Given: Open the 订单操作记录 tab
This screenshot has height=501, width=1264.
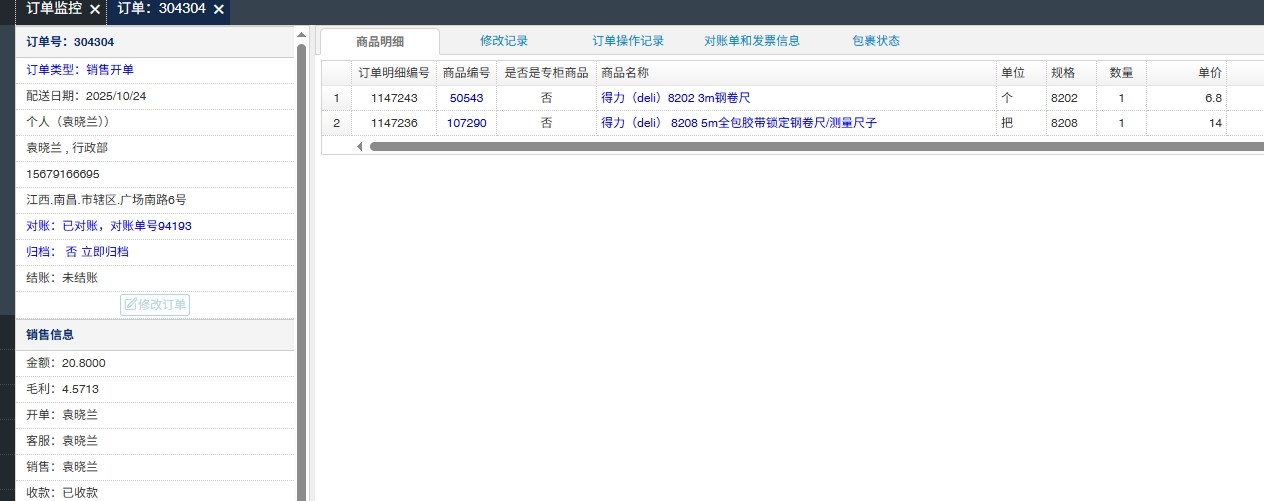Looking at the screenshot, I should coord(628,41).
